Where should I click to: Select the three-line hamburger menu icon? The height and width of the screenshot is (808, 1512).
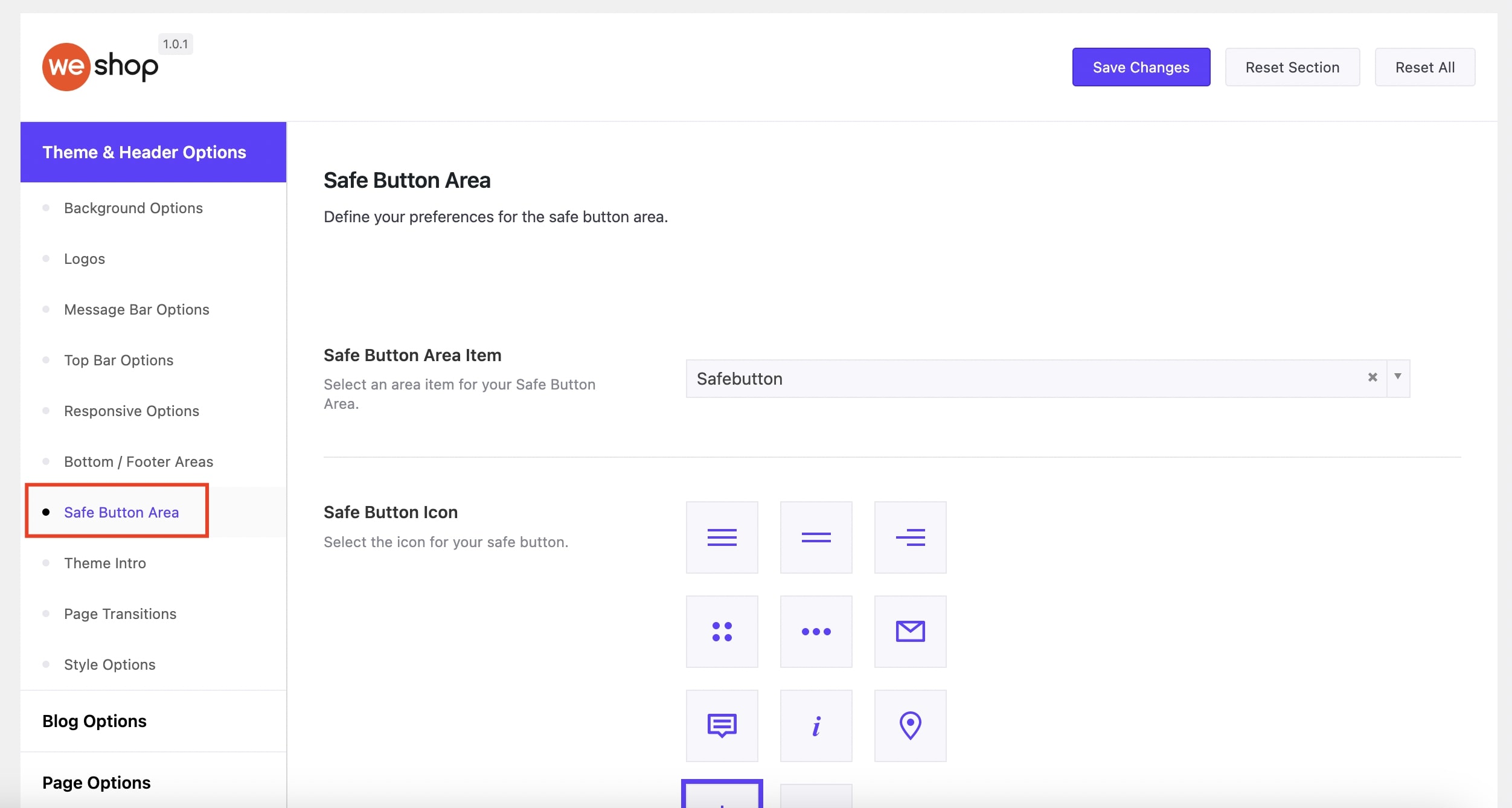click(x=722, y=537)
